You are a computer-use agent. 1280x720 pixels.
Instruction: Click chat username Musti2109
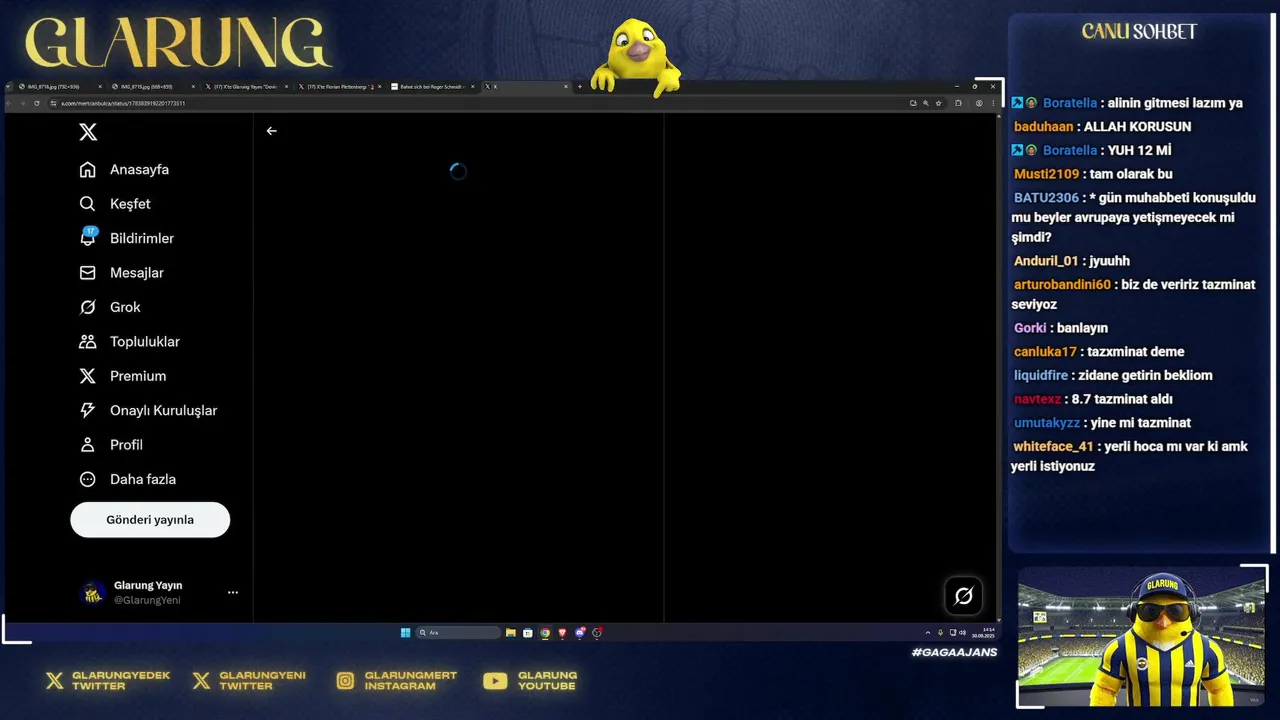point(1047,174)
